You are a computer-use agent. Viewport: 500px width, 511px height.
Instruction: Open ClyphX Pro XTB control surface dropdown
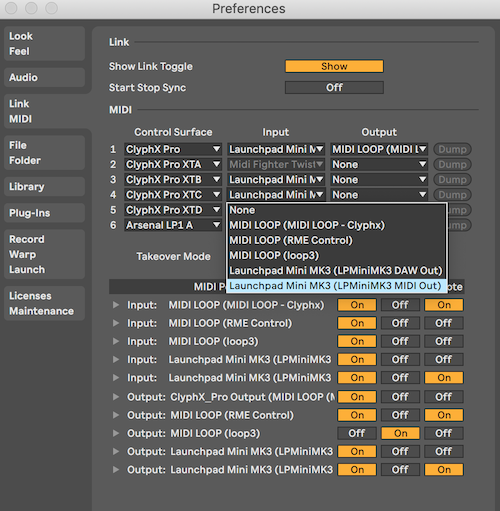(x=173, y=180)
